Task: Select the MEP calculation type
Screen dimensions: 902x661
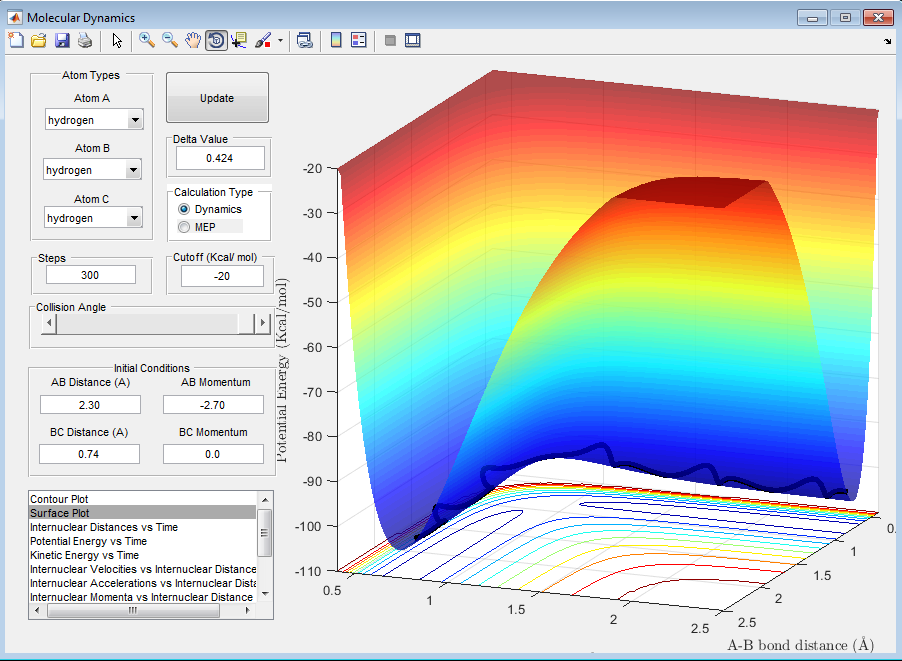Action: click(x=184, y=227)
